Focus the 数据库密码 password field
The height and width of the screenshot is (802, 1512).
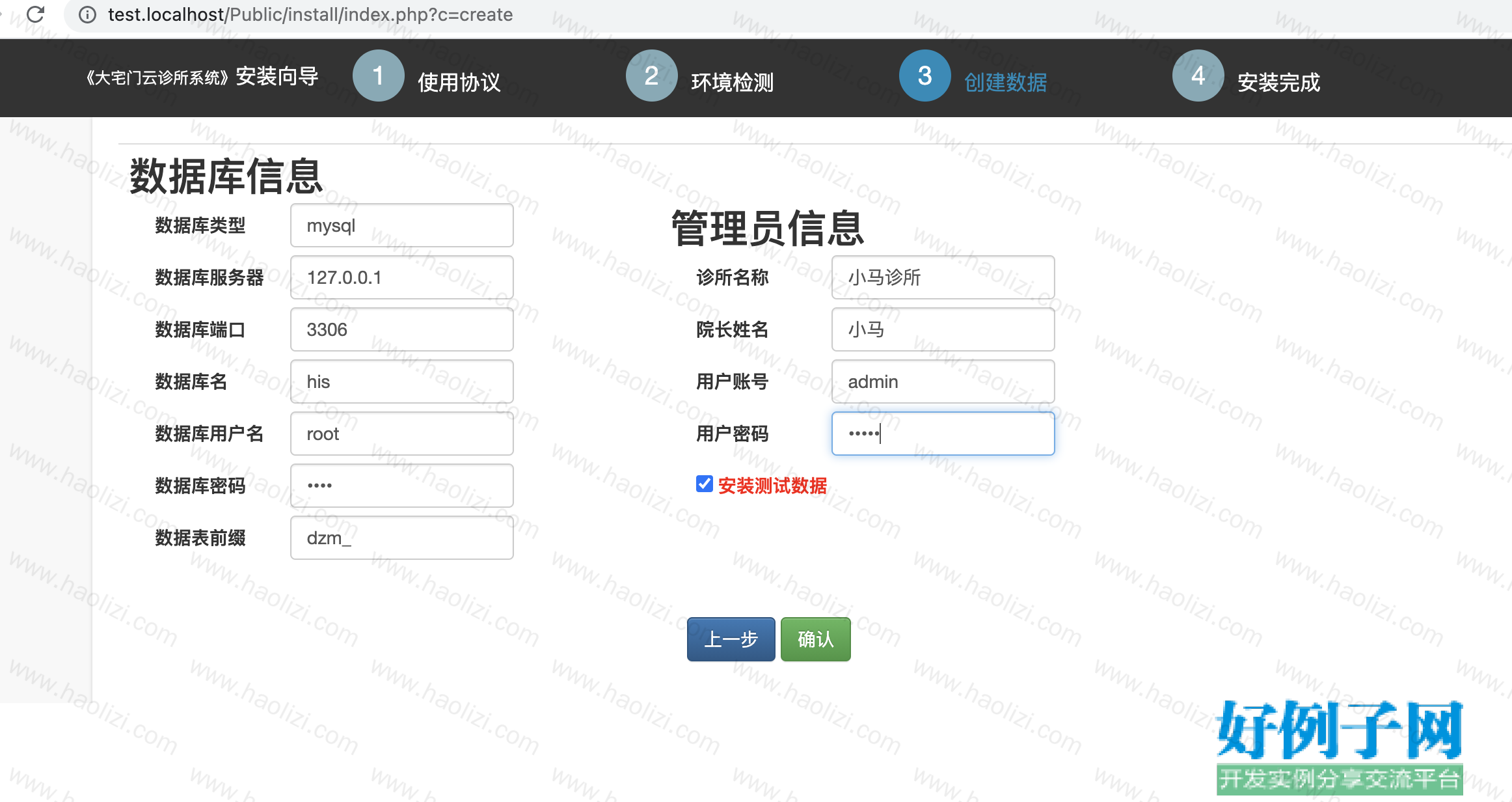(402, 486)
